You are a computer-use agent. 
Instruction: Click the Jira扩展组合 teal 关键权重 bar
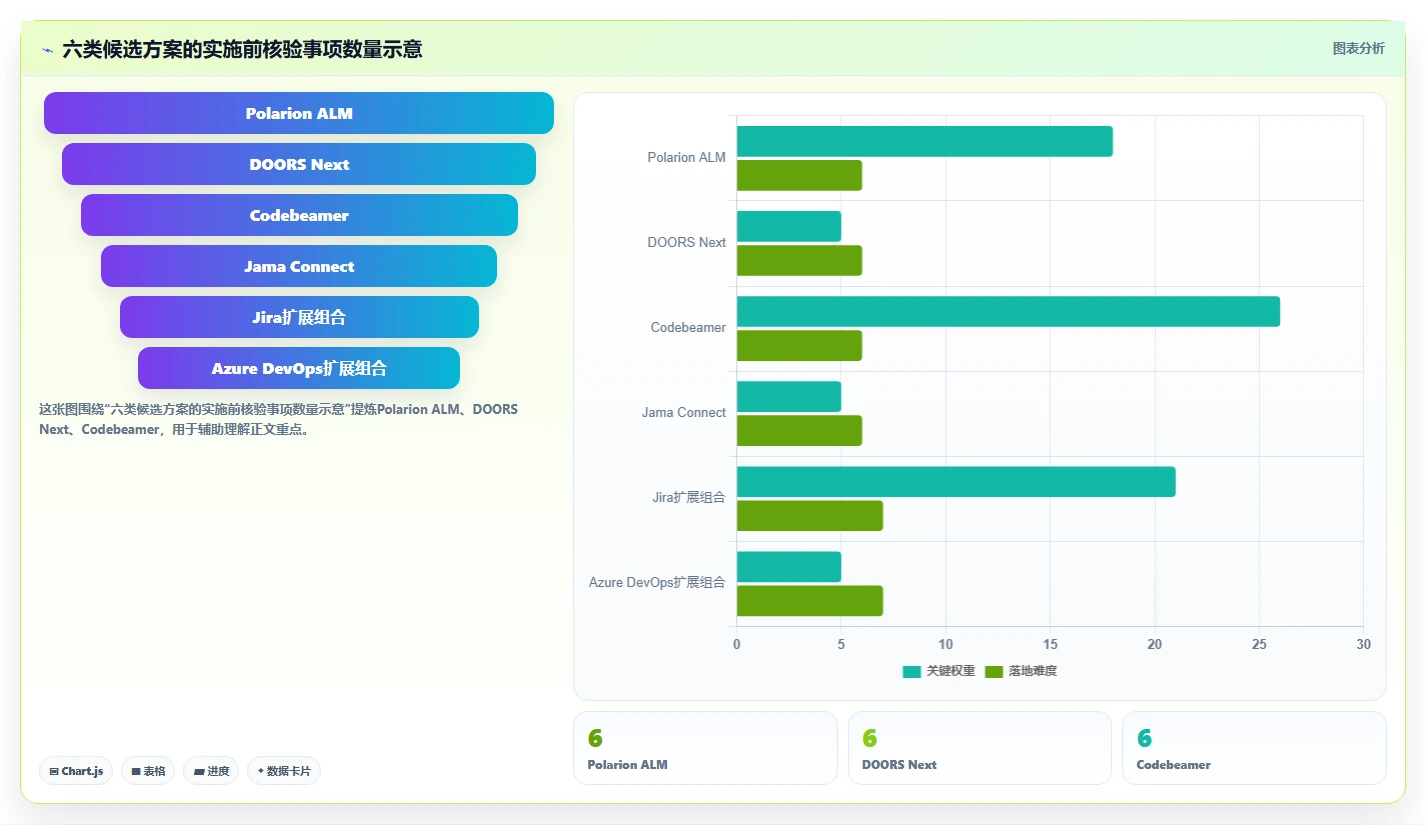coord(956,481)
